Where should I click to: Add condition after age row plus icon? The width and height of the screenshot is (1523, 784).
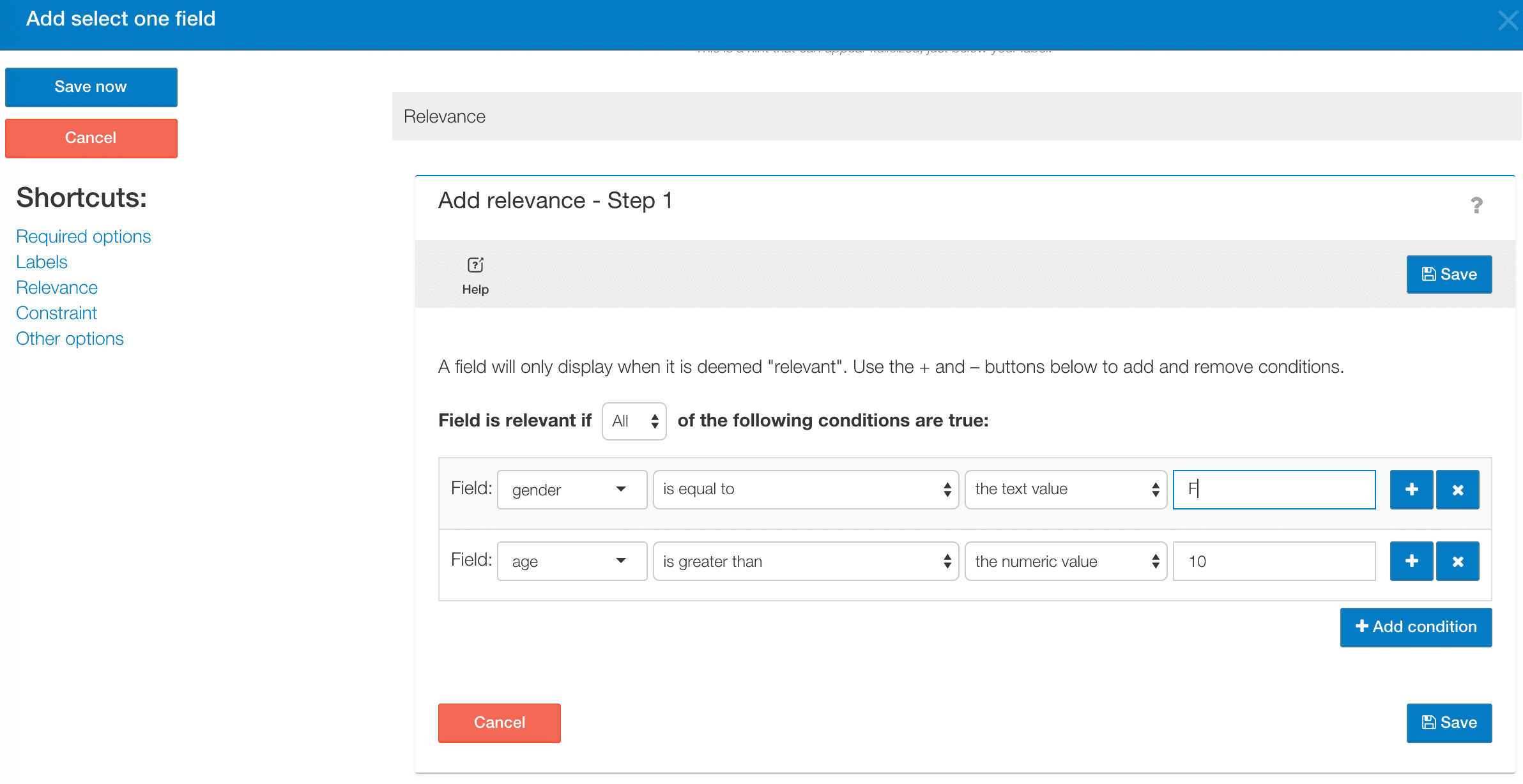pyautogui.click(x=1411, y=561)
